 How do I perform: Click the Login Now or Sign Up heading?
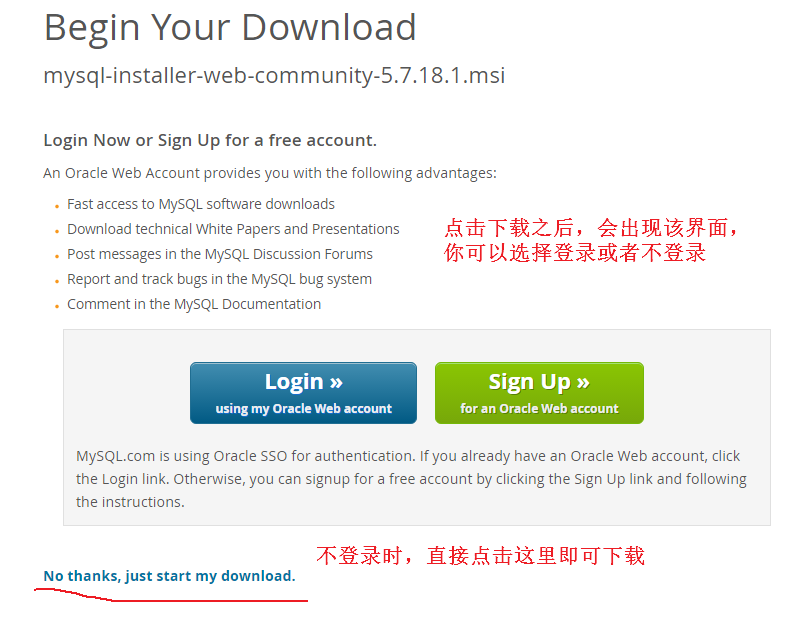point(210,140)
